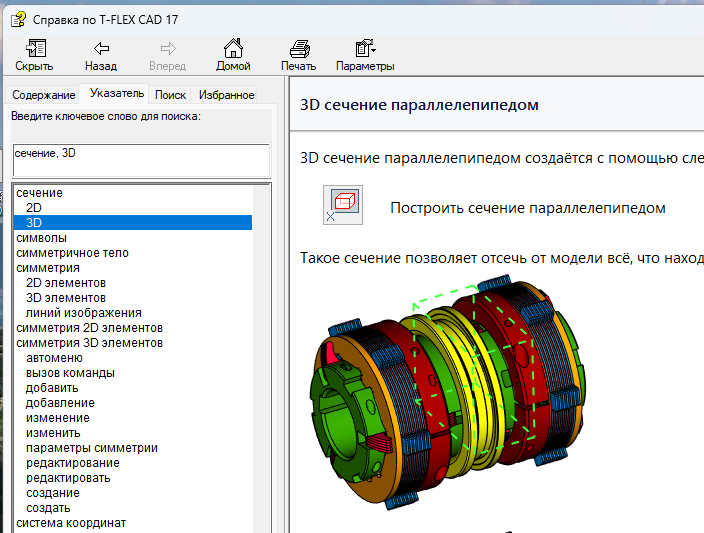Click the coupling 3D model illustration
Image resolution: width=704 pixels, height=533 pixels.
(450, 390)
